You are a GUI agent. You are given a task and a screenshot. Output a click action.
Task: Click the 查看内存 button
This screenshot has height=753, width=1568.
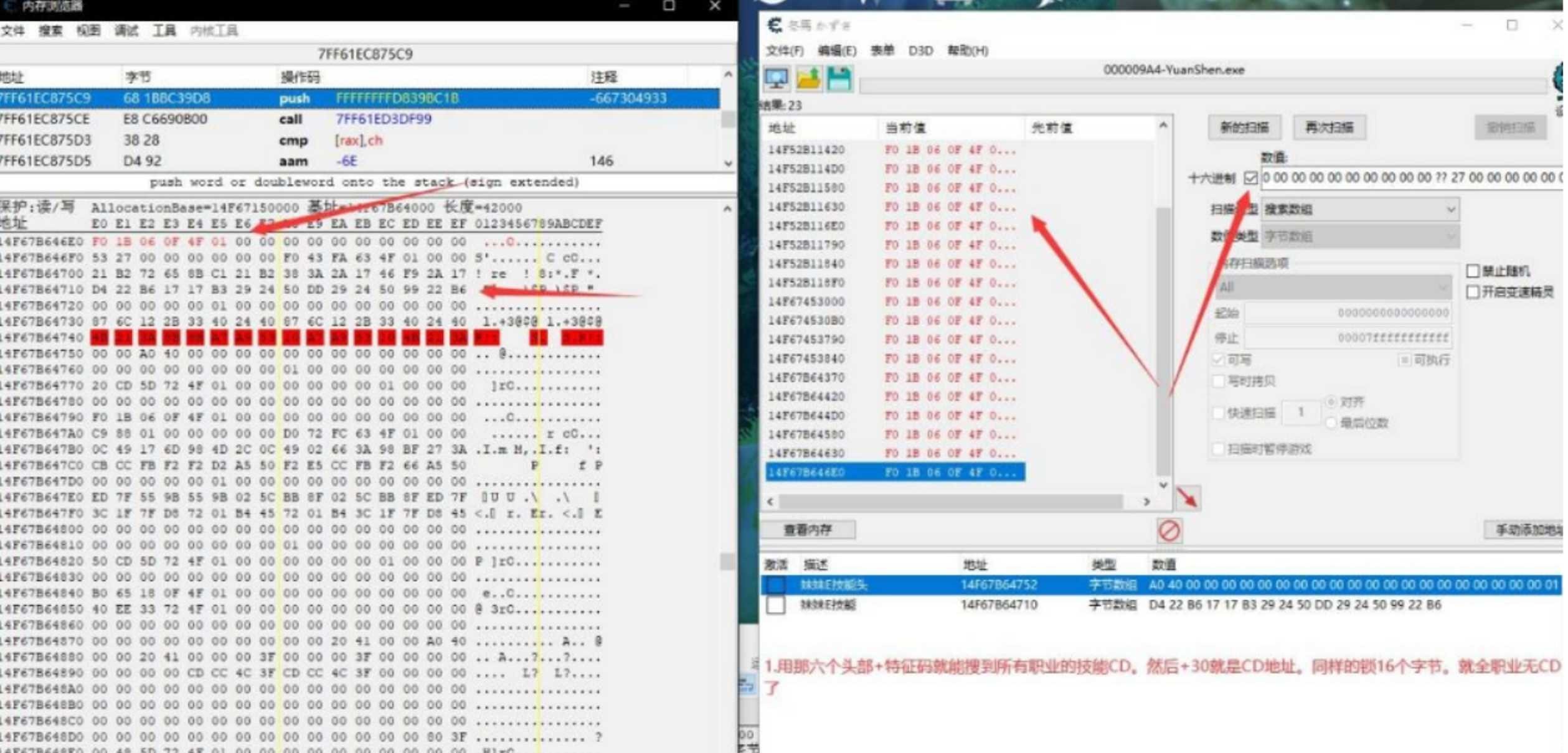point(808,530)
